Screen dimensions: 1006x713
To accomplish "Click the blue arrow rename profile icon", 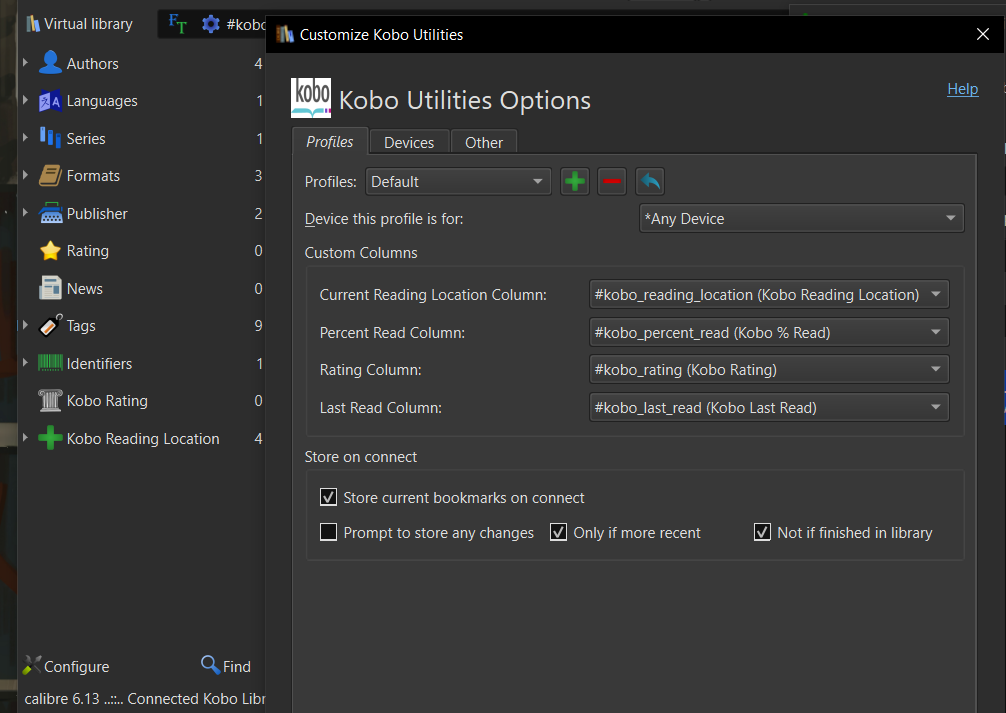I will (650, 182).
